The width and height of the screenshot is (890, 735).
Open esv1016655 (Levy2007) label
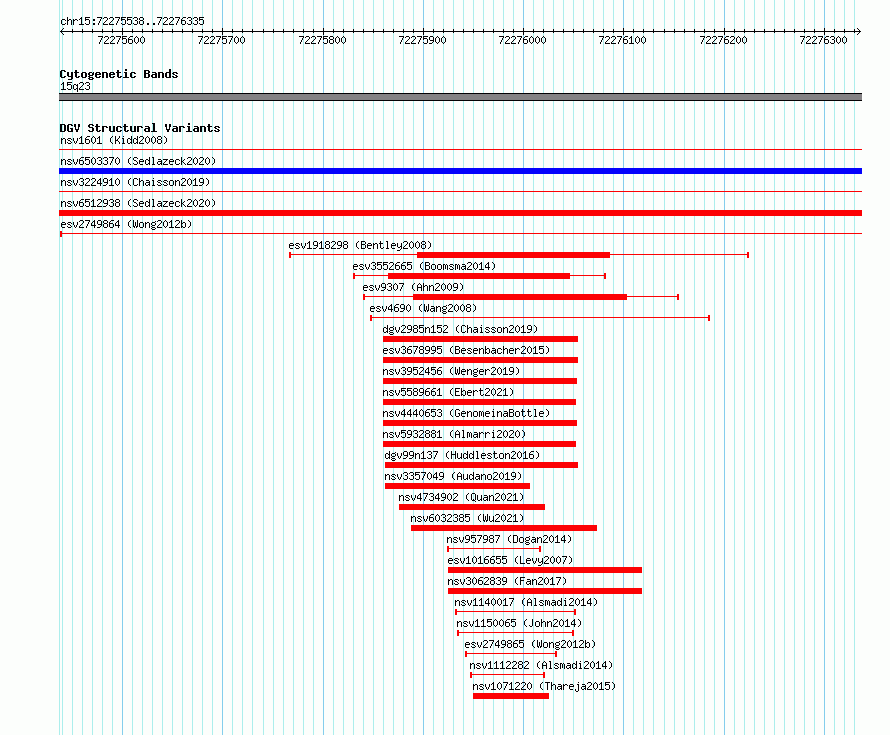click(510, 560)
